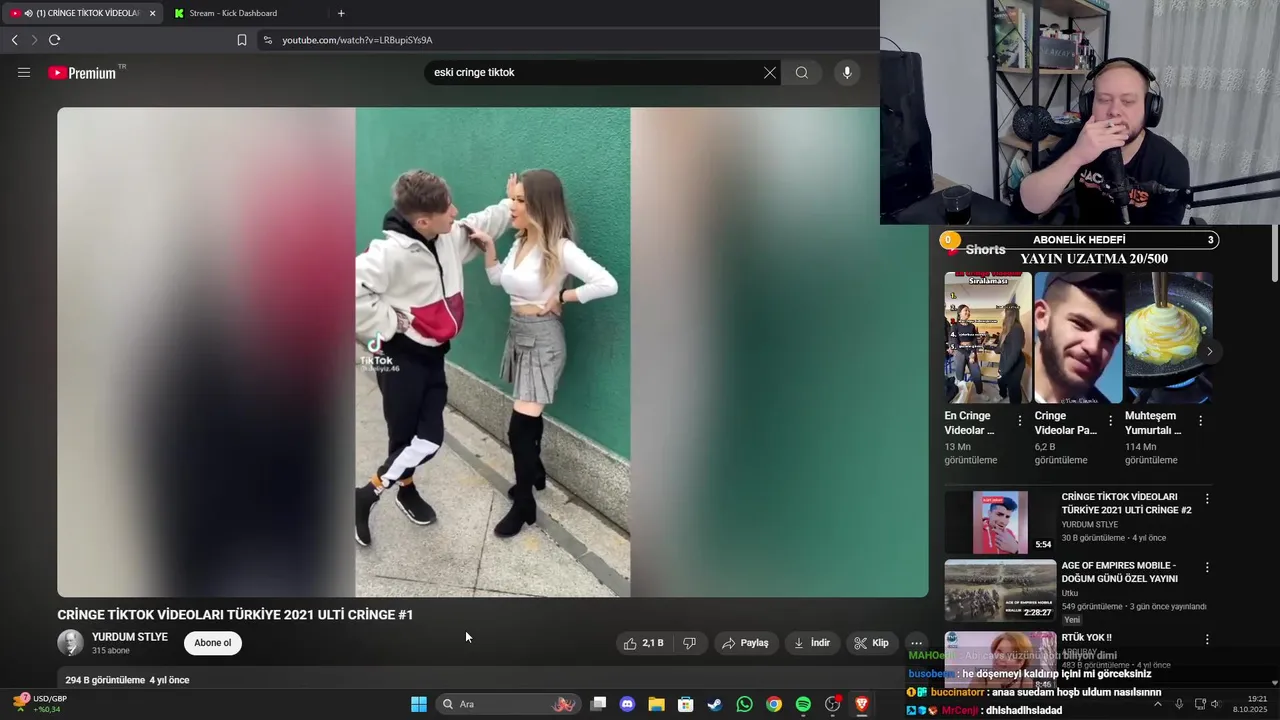Click the page vertical scrollbar thumb
Screen dimensions: 1280x720
pyautogui.click(x=1274, y=255)
